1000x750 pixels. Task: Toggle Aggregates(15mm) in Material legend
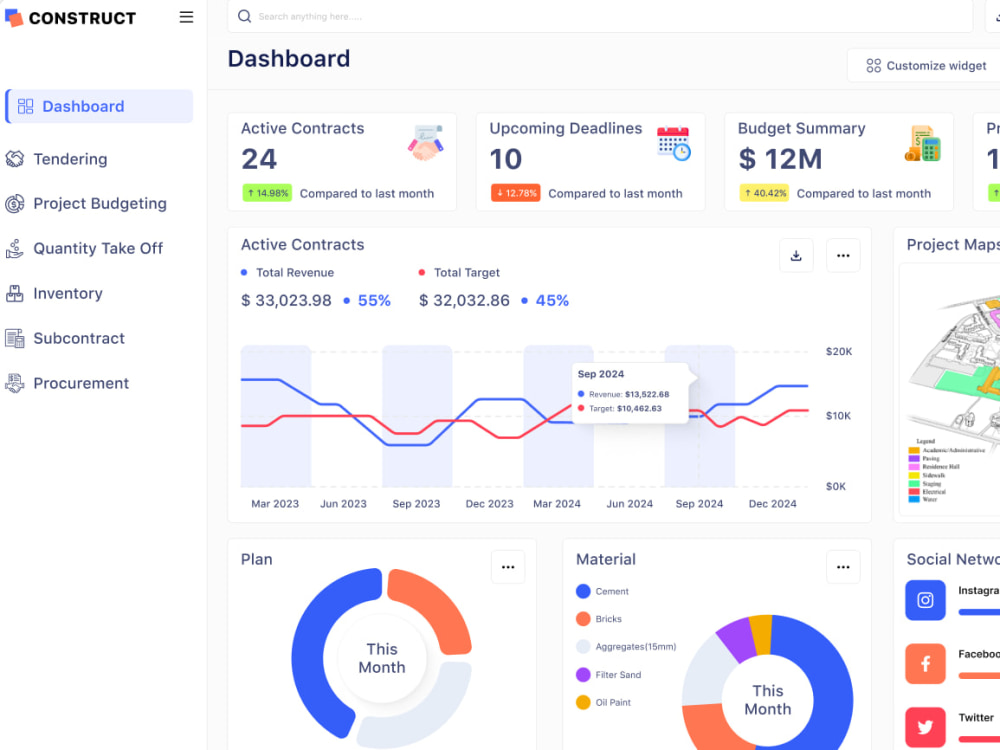pyautogui.click(x=626, y=647)
